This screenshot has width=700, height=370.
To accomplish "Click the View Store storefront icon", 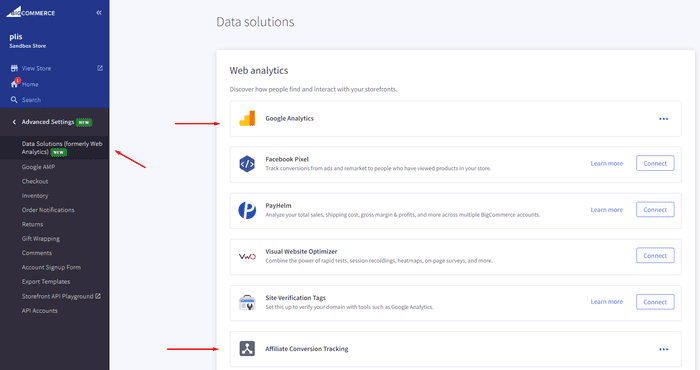I will click(x=14, y=68).
